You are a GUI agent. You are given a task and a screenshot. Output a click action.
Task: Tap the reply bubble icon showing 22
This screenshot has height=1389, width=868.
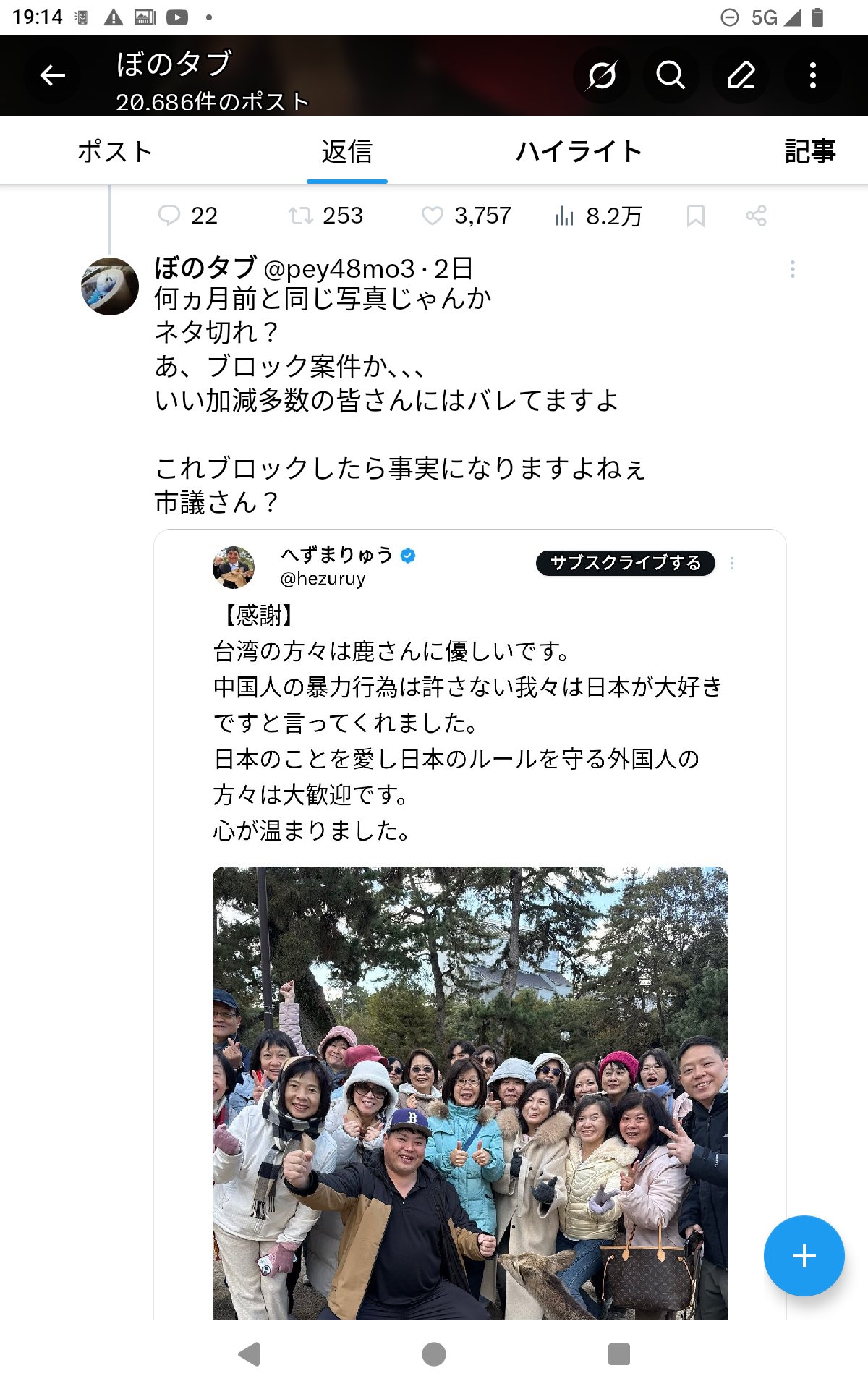pyautogui.click(x=169, y=216)
